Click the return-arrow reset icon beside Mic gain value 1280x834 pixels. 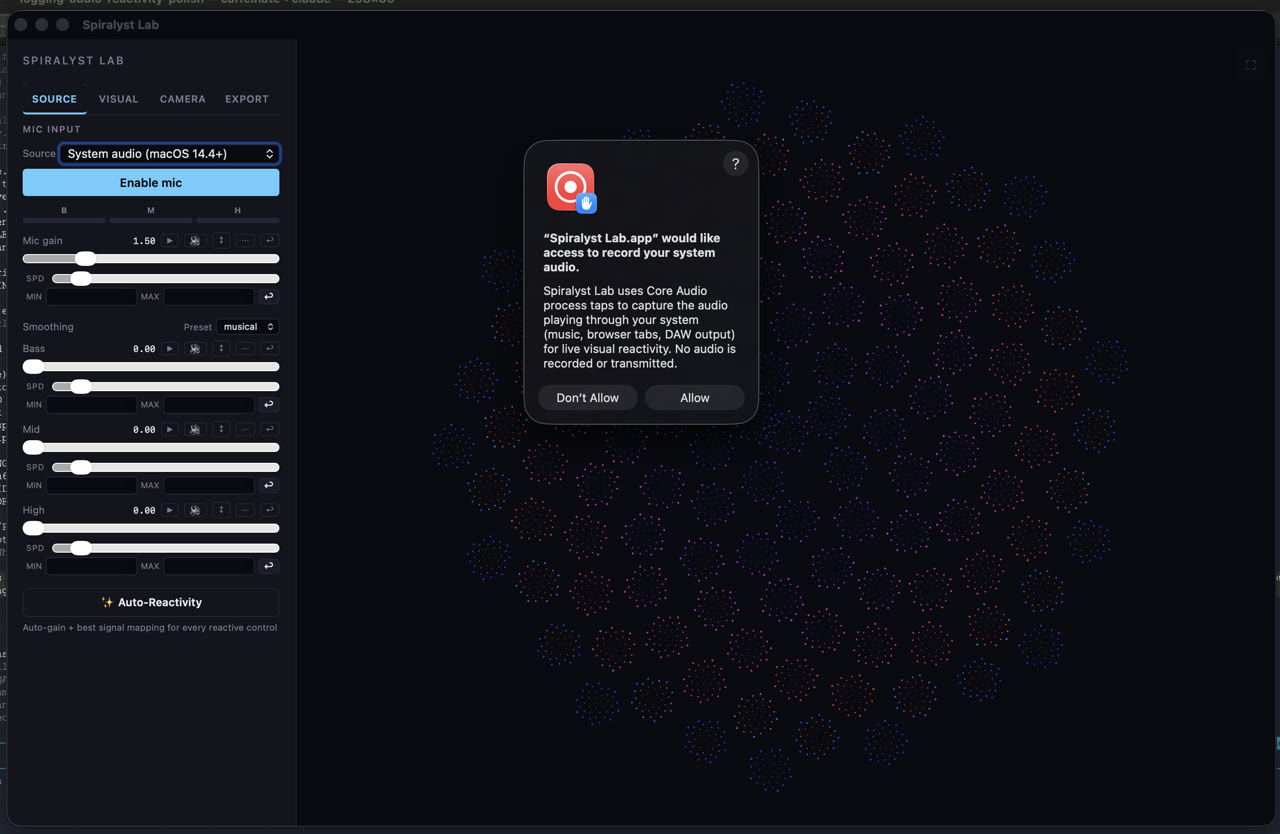[270, 241]
